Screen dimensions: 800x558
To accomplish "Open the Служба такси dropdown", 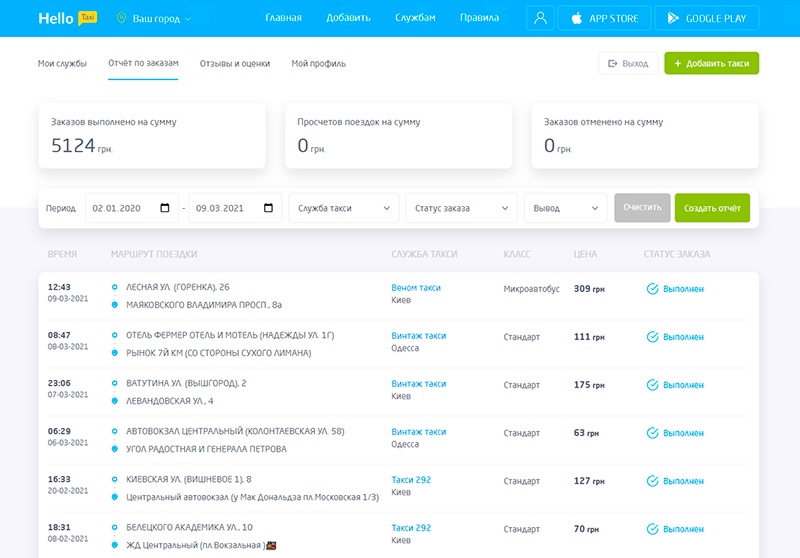I will click(344, 208).
